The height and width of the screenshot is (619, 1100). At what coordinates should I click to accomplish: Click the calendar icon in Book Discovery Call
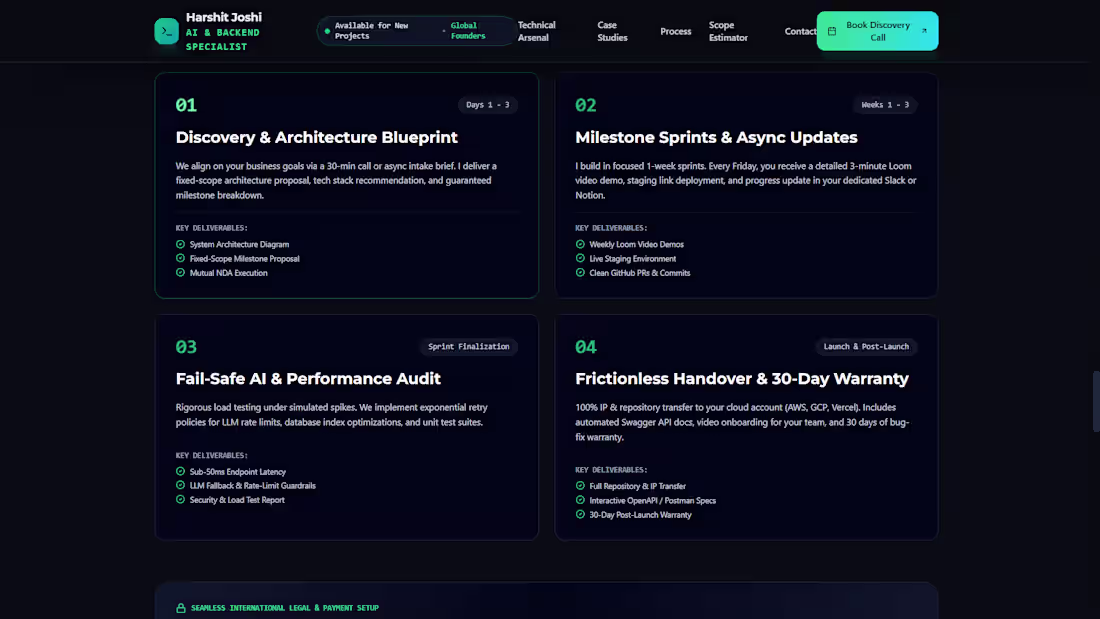[832, 31]
